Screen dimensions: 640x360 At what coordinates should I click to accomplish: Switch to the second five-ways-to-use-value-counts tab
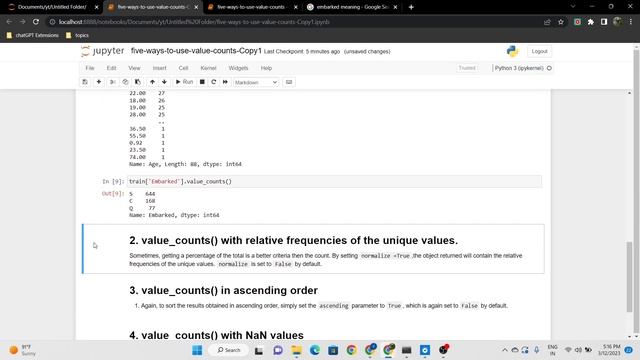click(x=251, y=7)
